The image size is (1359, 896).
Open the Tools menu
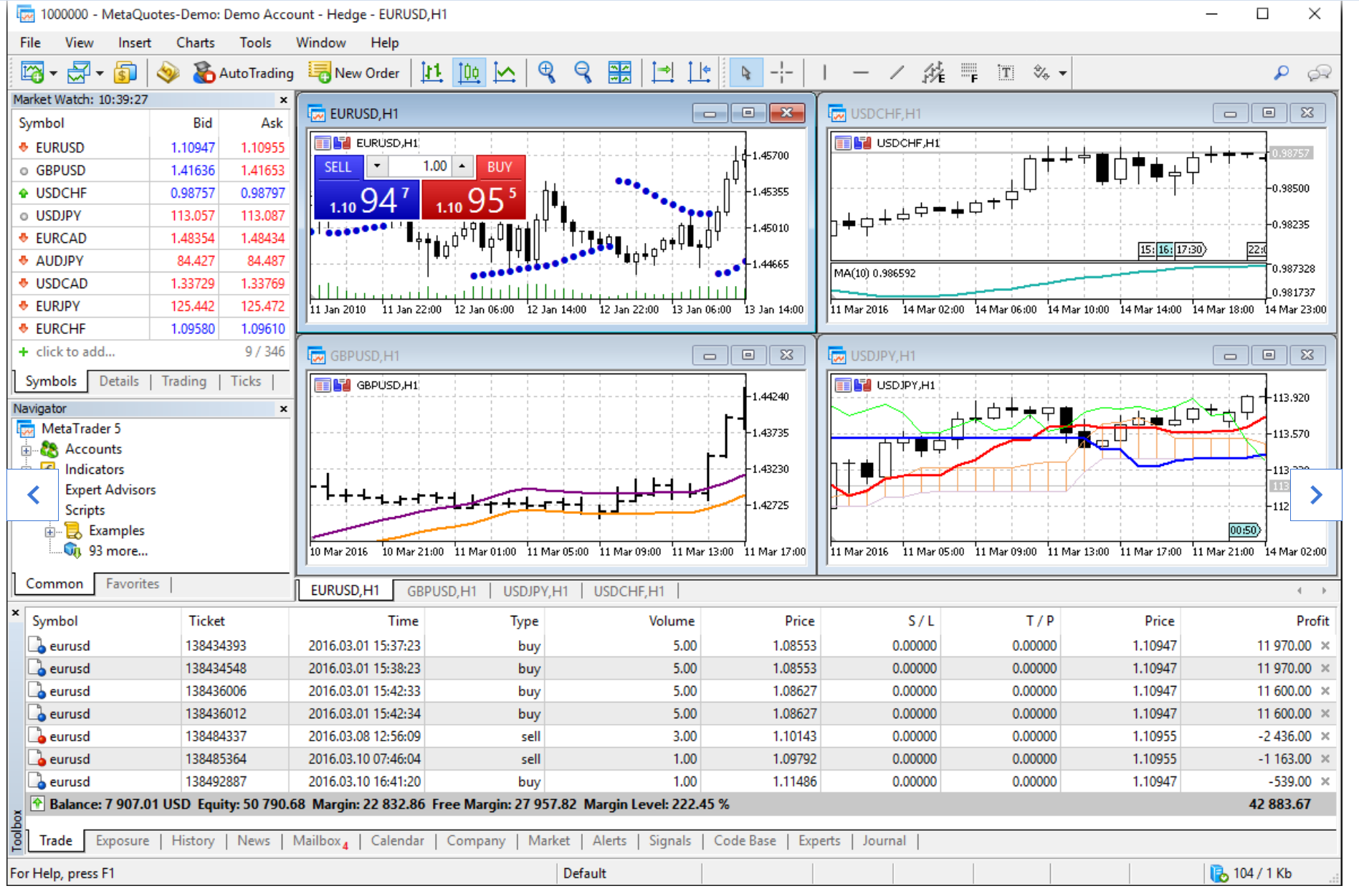point(255,43)
